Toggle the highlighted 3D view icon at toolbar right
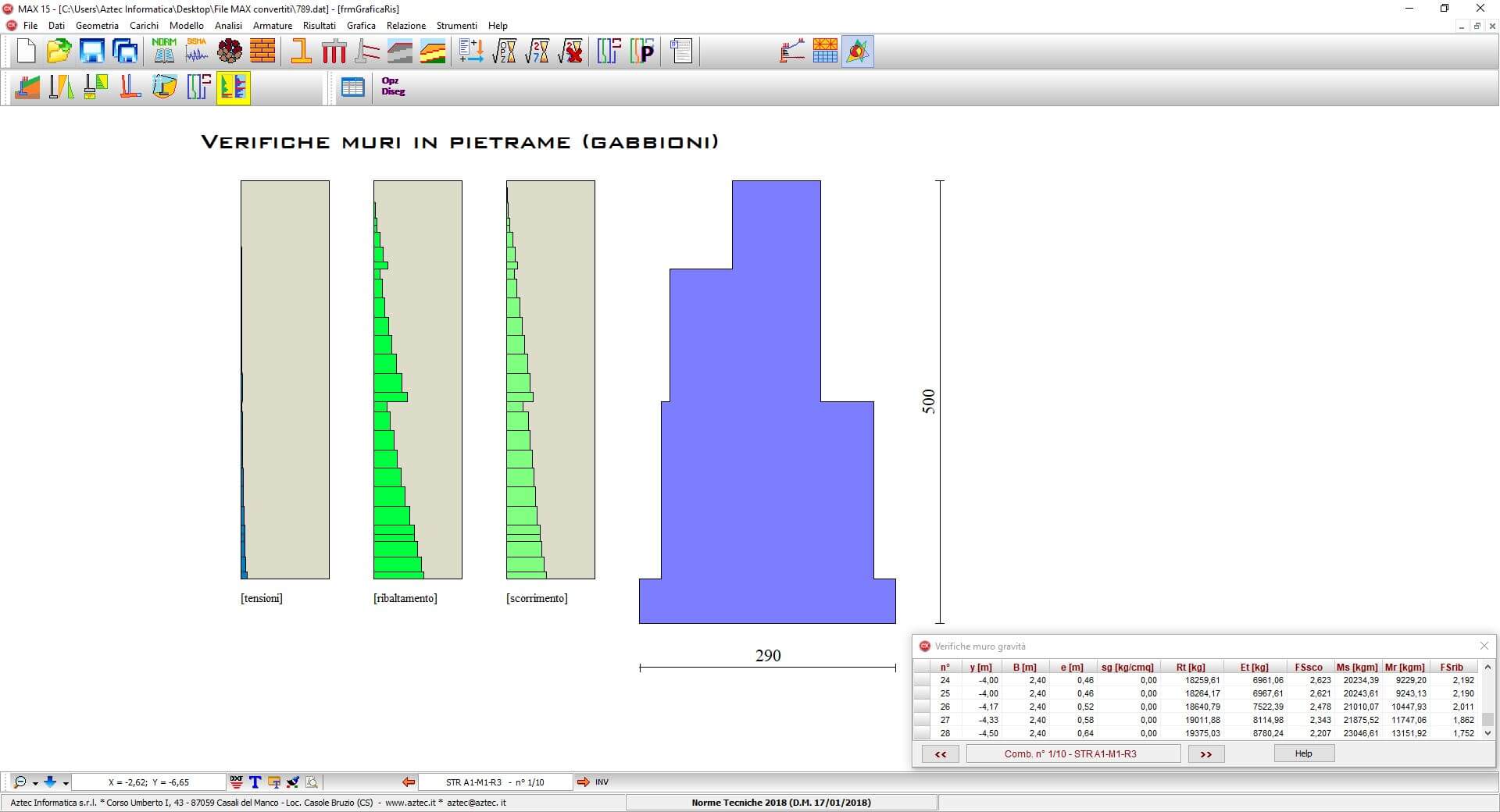Image resolution: width=1500 pixels, height=812 pixels. click(858, 52)
